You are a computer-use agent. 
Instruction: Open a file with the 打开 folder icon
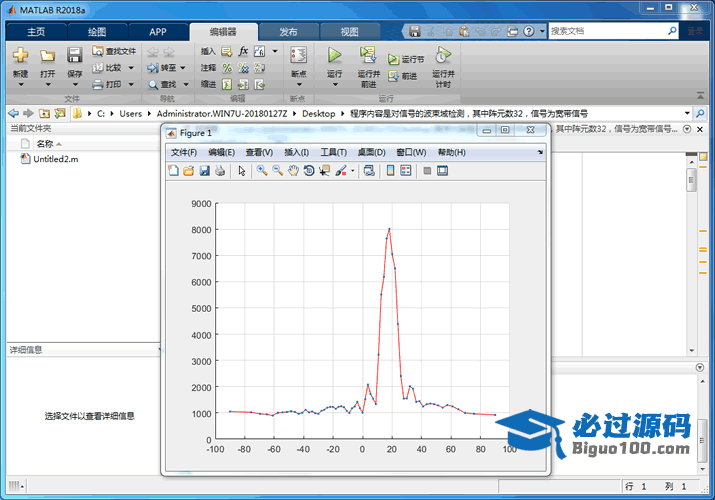click(x=47, y=56)
